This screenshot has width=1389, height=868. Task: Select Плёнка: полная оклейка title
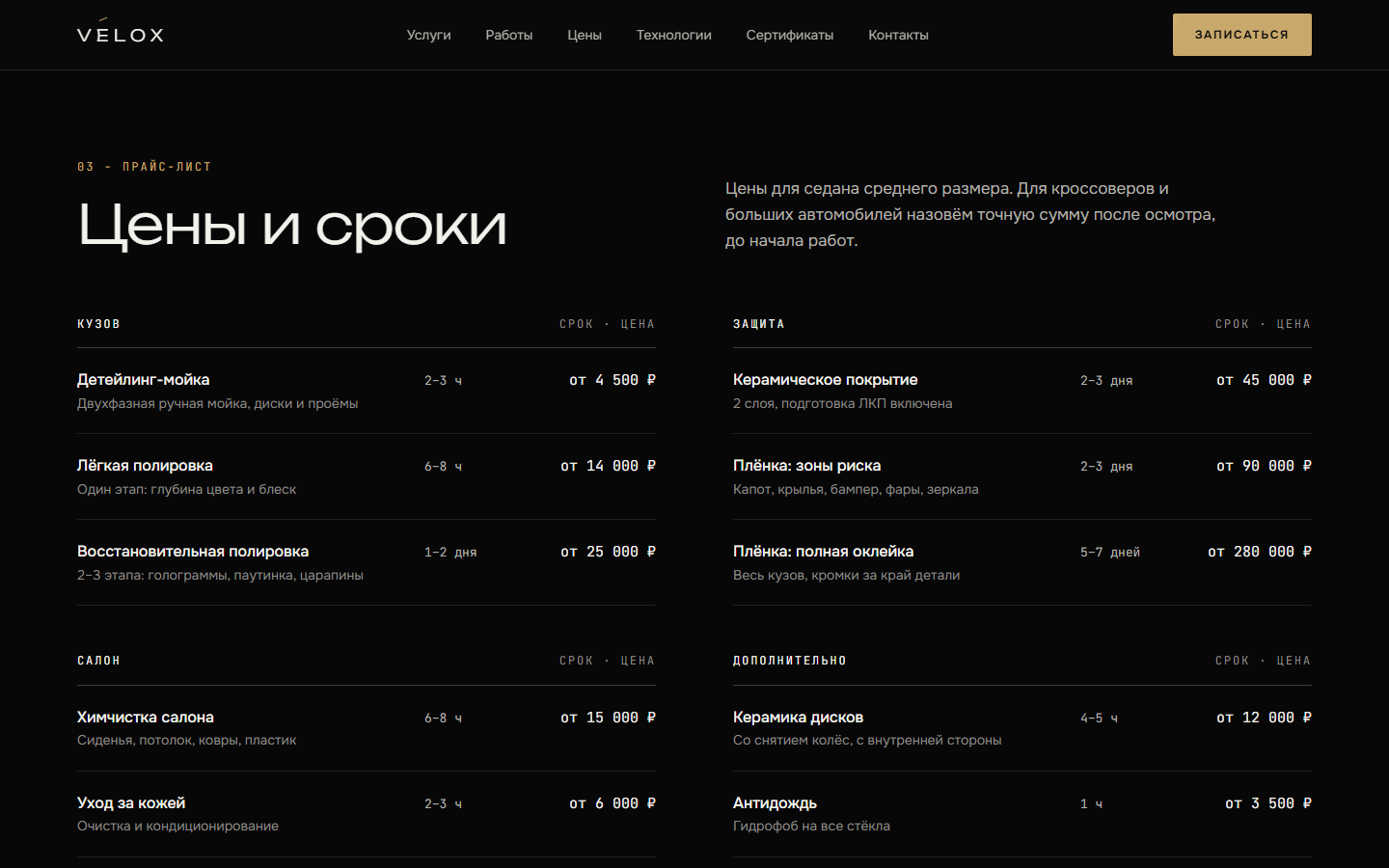click(x=824, y=552)
